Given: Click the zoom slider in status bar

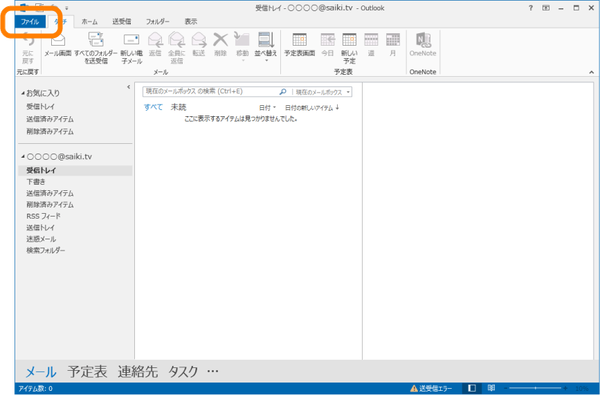Looking at the screenshot, I should (535, 388).
